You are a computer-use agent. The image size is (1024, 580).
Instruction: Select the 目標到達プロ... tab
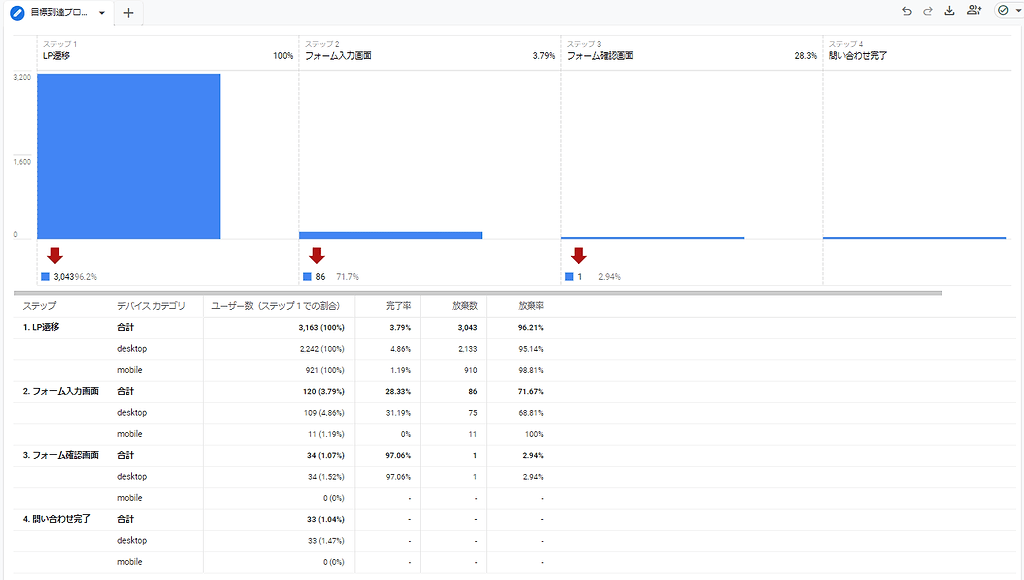click(59, 12)
